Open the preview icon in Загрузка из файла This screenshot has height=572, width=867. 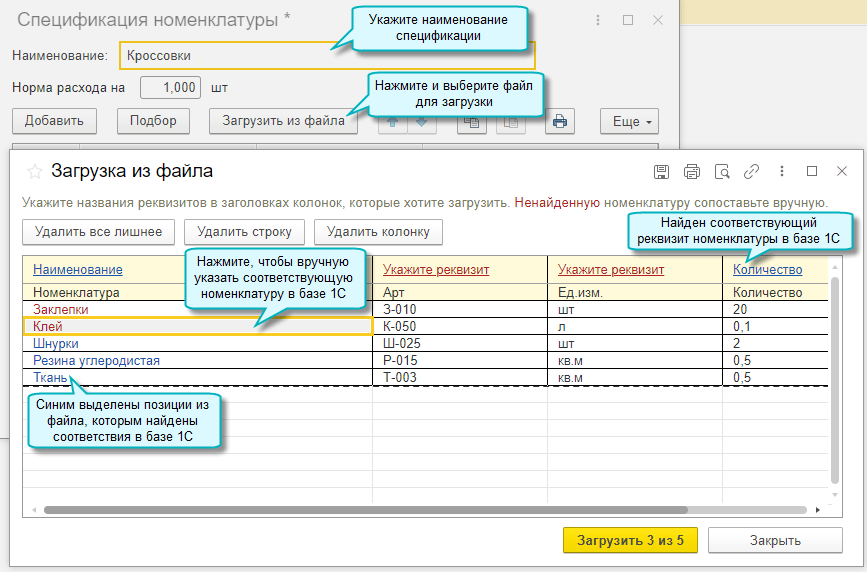[x=722, y=171]
